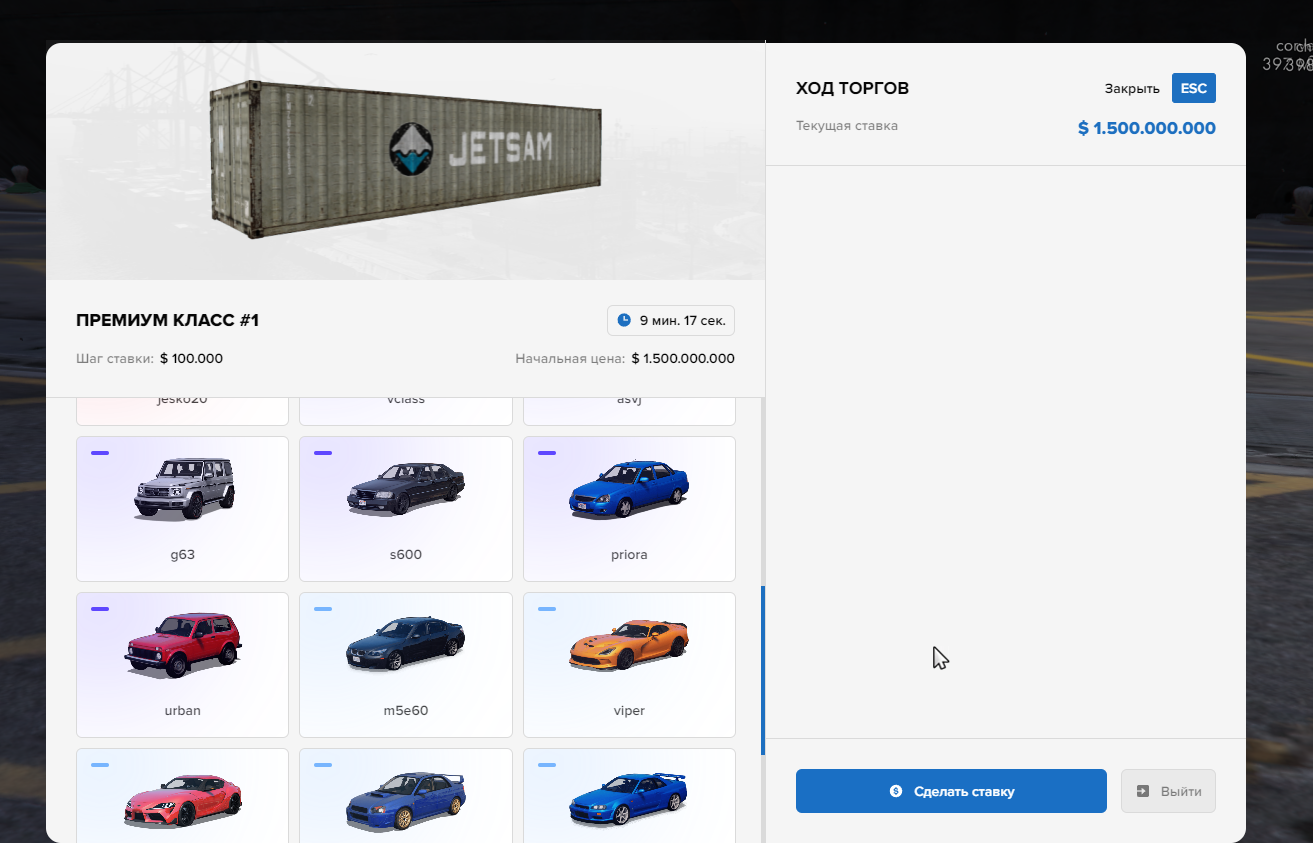Click the exit arrow icon beside Выйти
Image resolution: width=1313 pixels, height=843 pixels.
[x=1143, y=791]
